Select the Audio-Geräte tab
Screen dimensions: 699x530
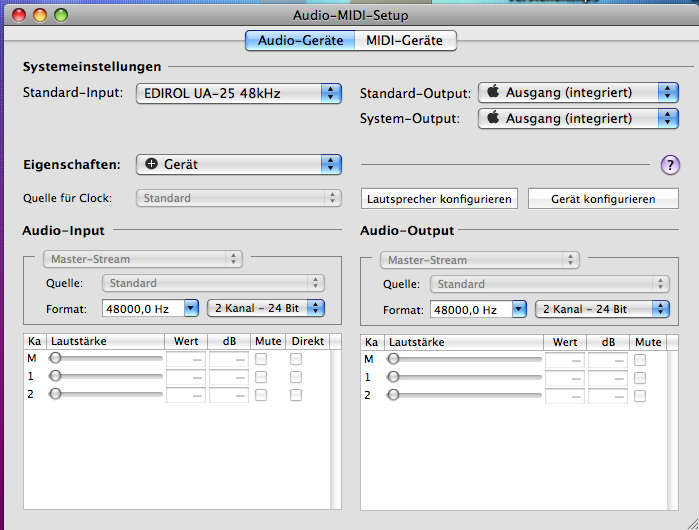[300, 40]
